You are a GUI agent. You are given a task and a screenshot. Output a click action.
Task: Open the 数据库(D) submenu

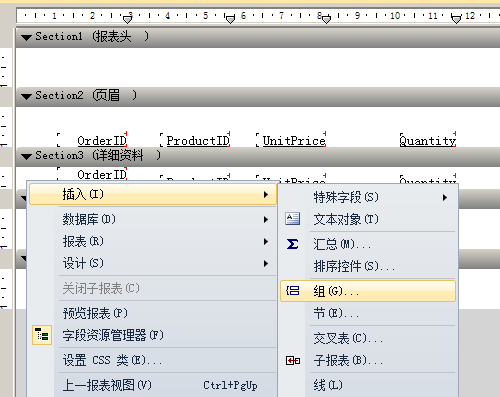pos(153,219)
